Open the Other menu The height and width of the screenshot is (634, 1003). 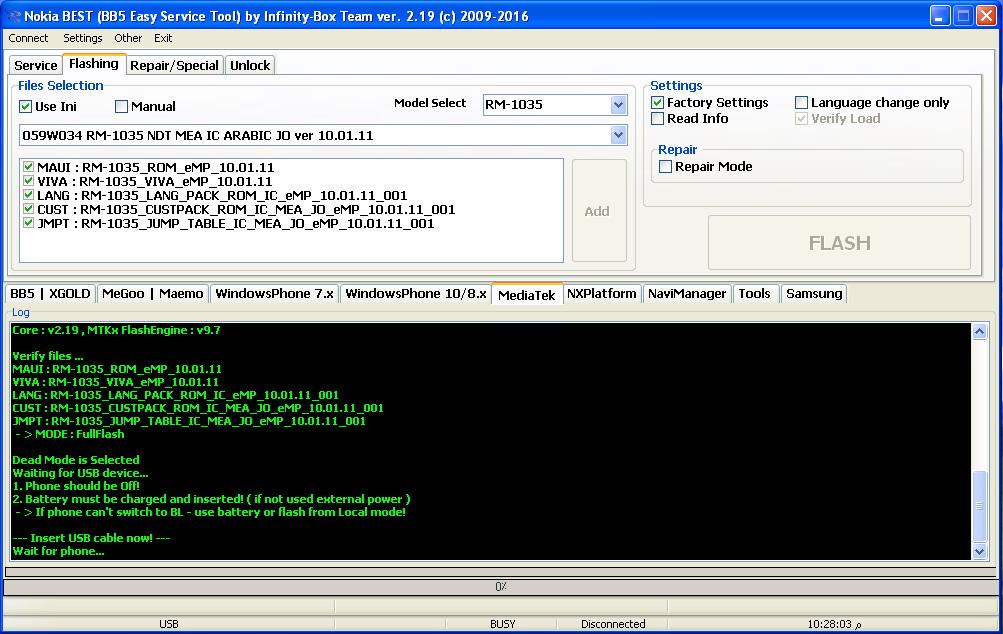click(x=128, y=38)
